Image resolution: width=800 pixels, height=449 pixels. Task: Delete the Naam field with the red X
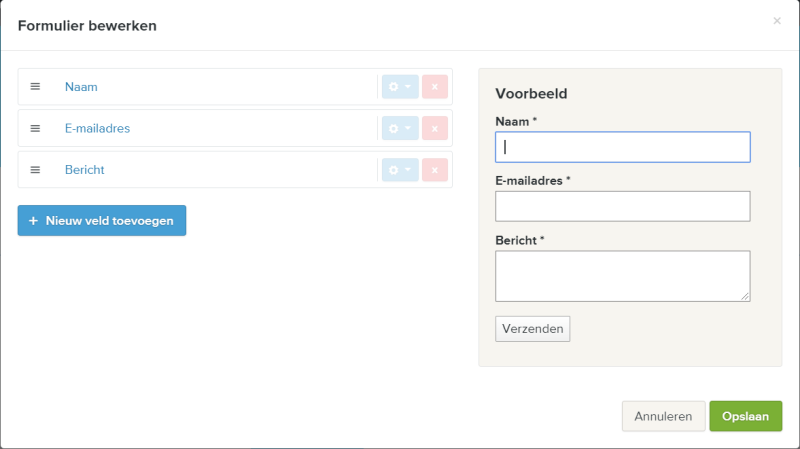pyautogui.click(x=434, y=87)
